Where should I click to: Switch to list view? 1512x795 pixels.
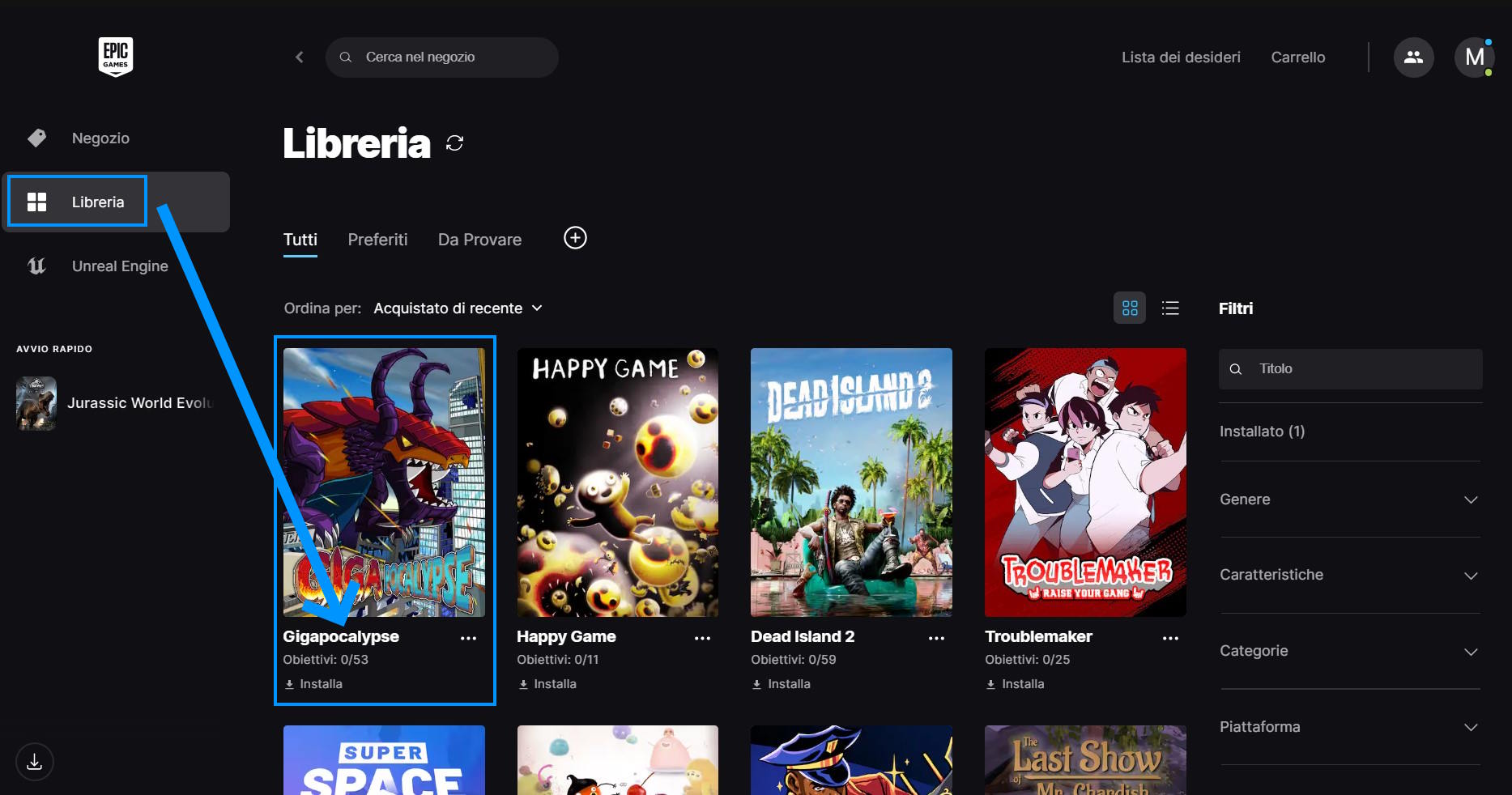click(x=1170, y=308)
